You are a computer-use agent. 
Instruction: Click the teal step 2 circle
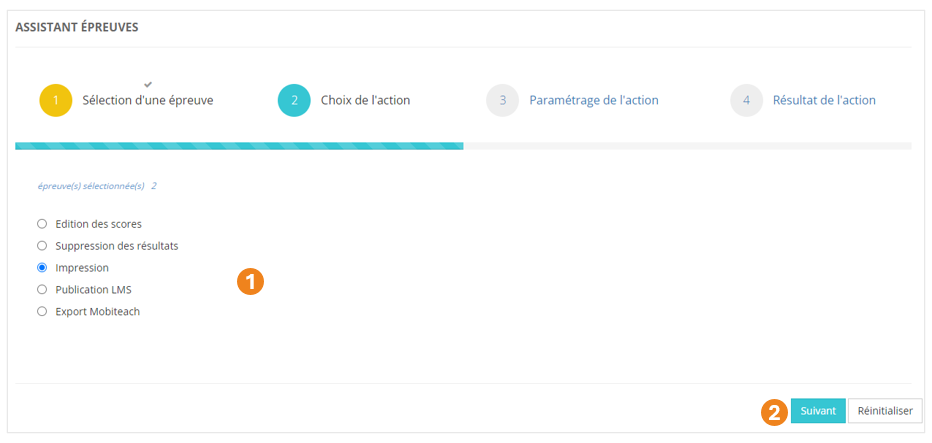click(294, 101)
